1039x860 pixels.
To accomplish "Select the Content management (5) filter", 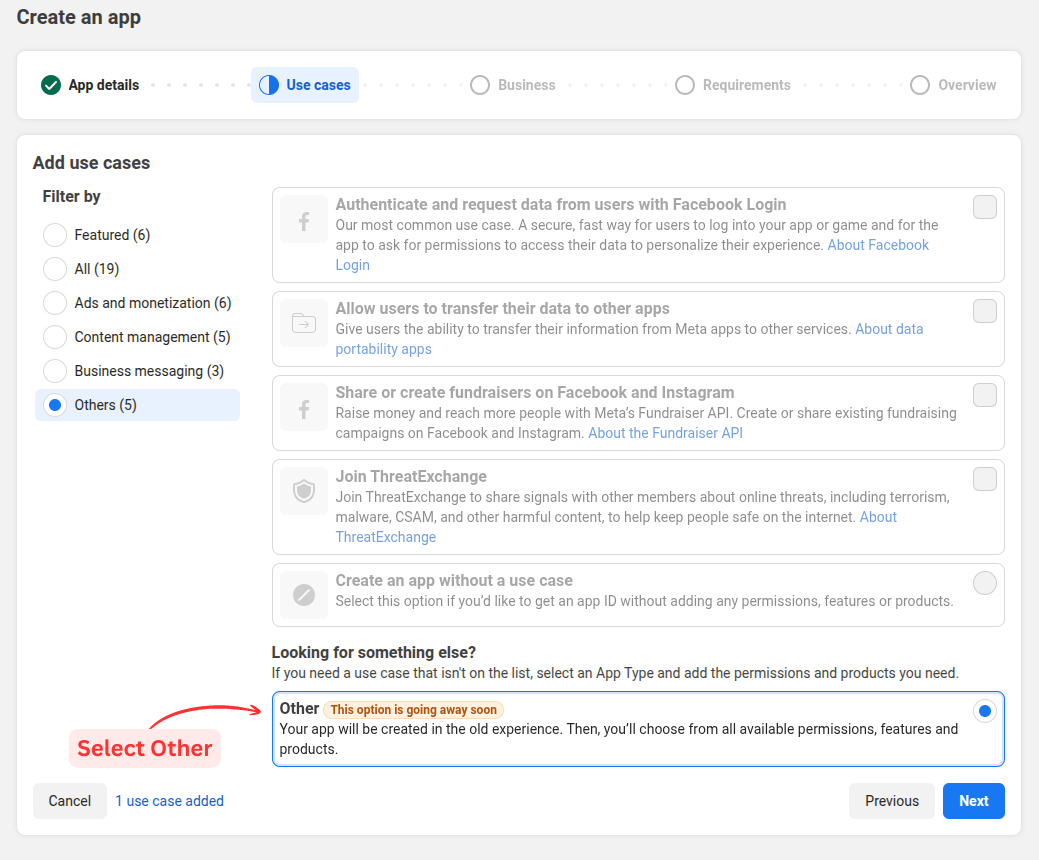I will click(55, 337).
